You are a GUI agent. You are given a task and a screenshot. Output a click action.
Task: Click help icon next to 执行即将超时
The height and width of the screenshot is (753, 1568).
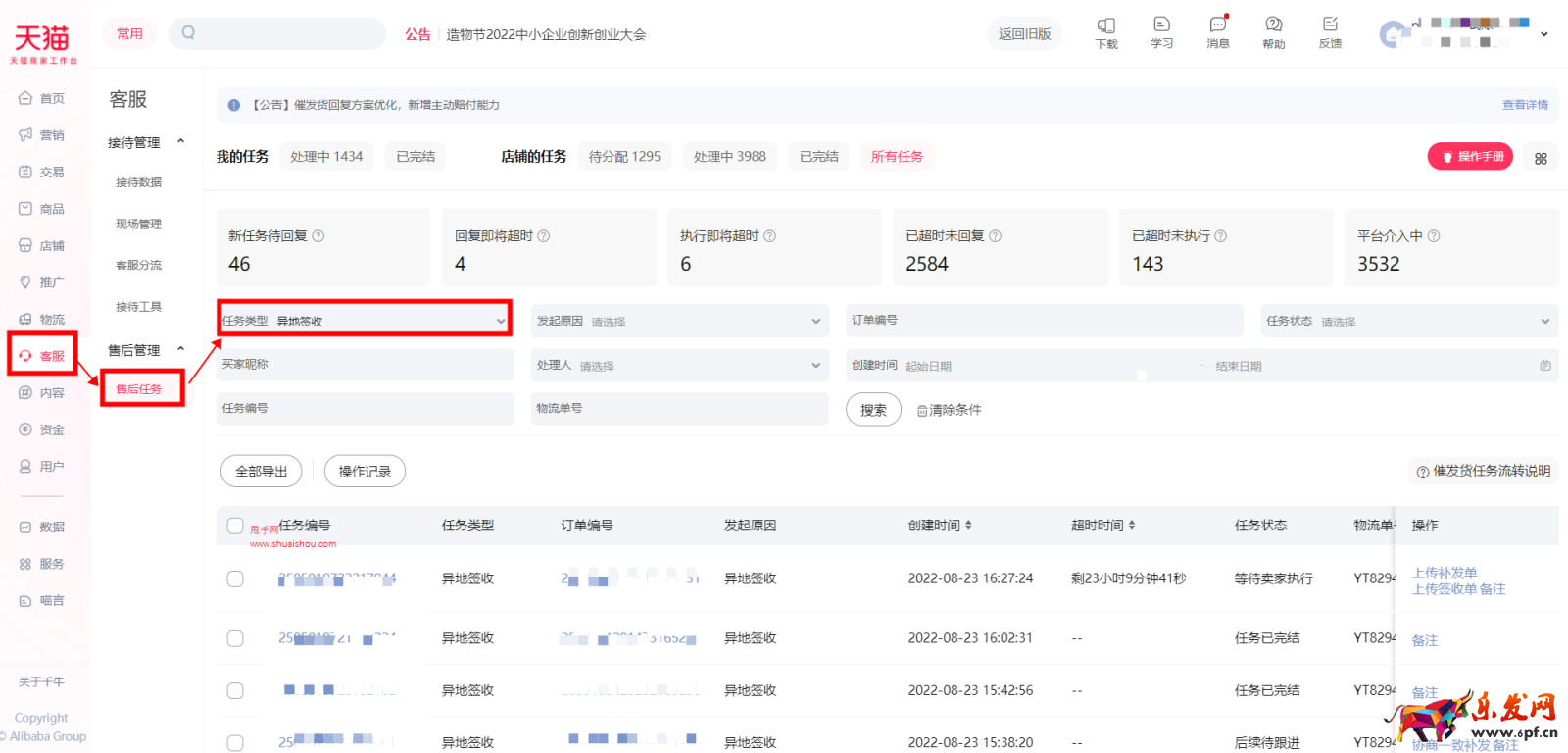pos(770,236)
